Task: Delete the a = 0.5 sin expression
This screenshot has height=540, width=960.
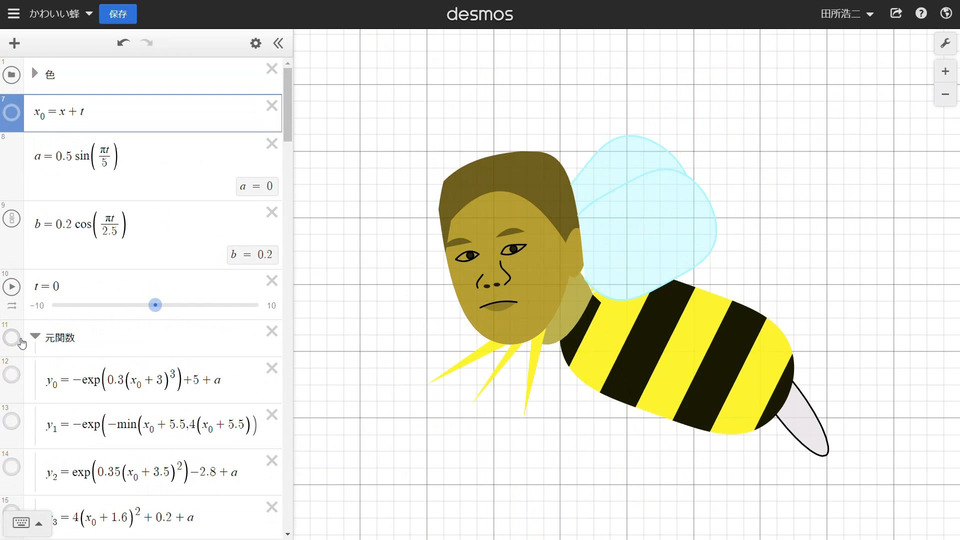Action: [272, 144]
